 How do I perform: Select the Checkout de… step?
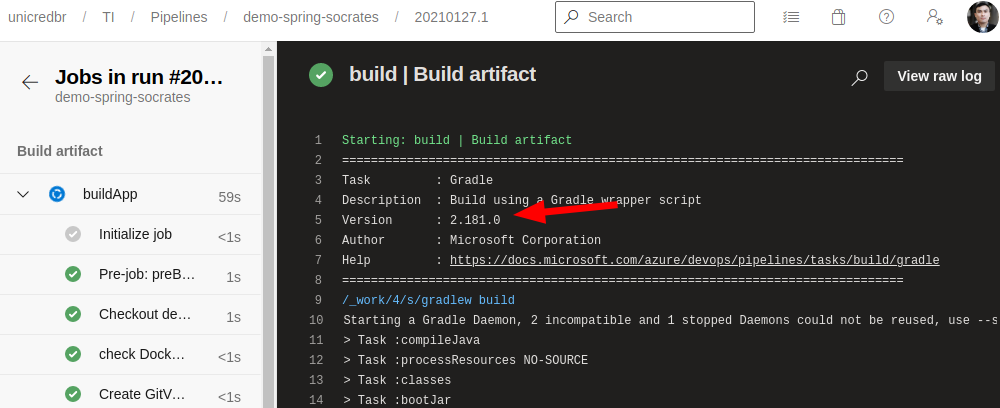[130, 314]
